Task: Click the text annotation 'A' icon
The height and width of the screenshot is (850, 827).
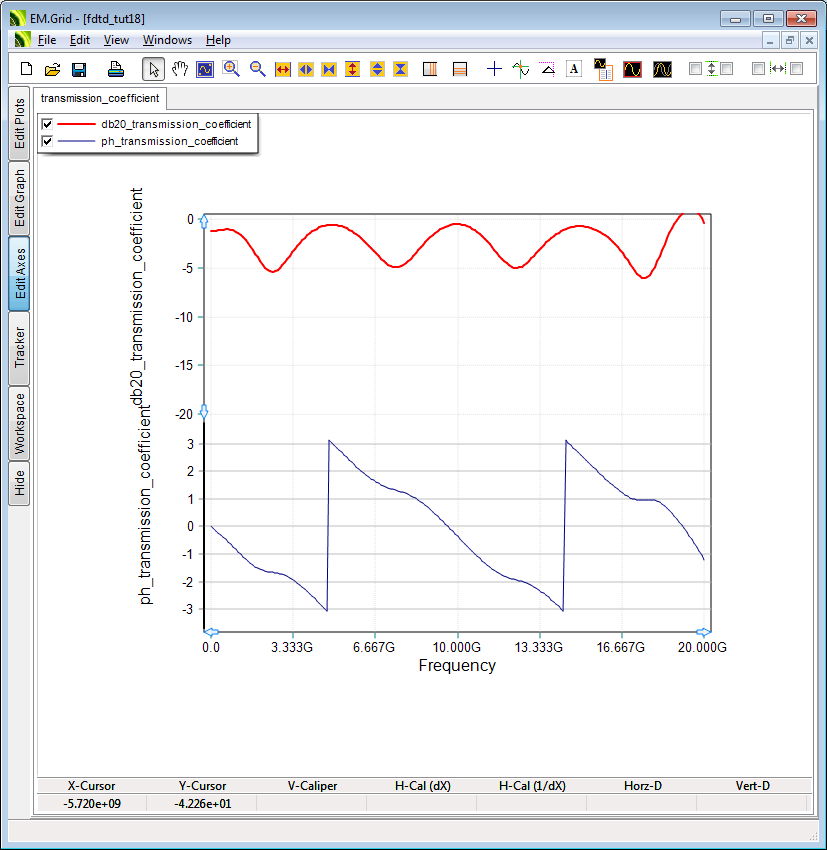Action: [574, 69]
